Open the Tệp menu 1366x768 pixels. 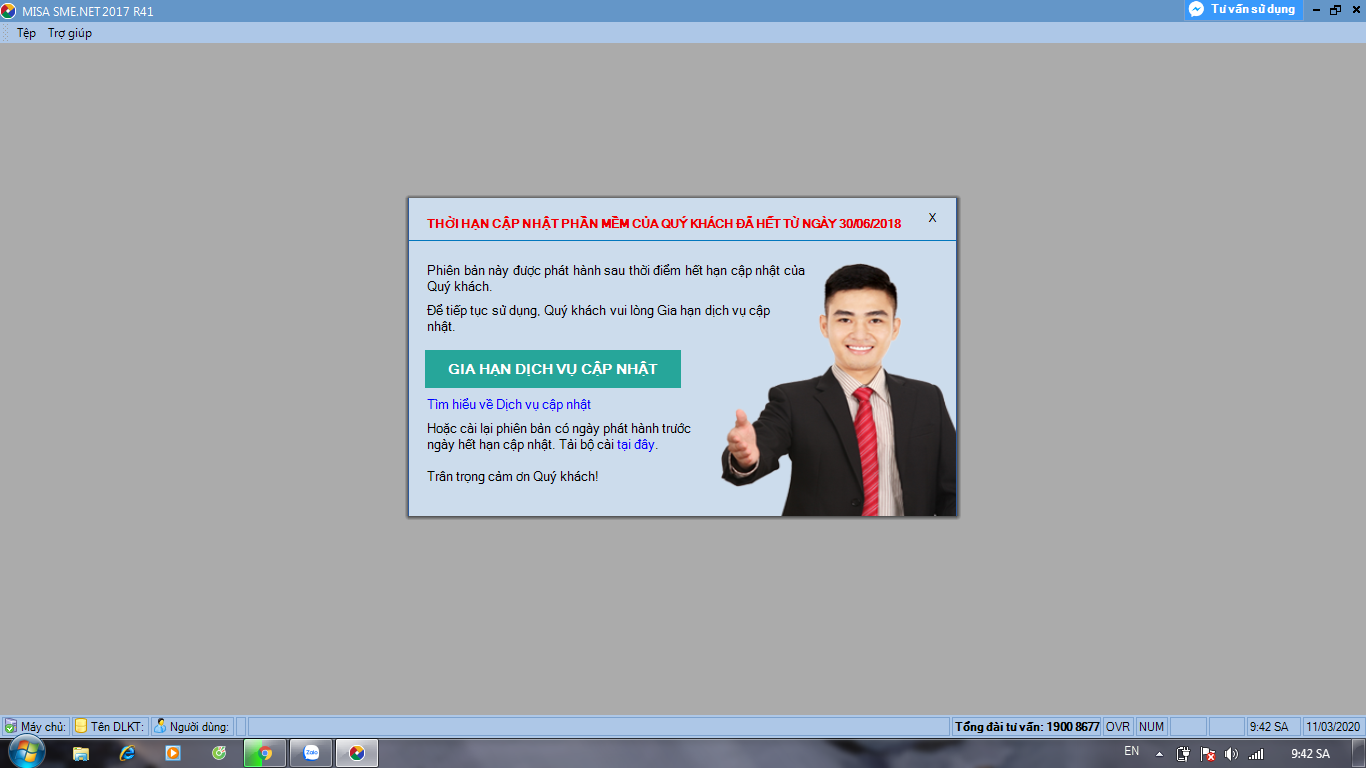26,33
